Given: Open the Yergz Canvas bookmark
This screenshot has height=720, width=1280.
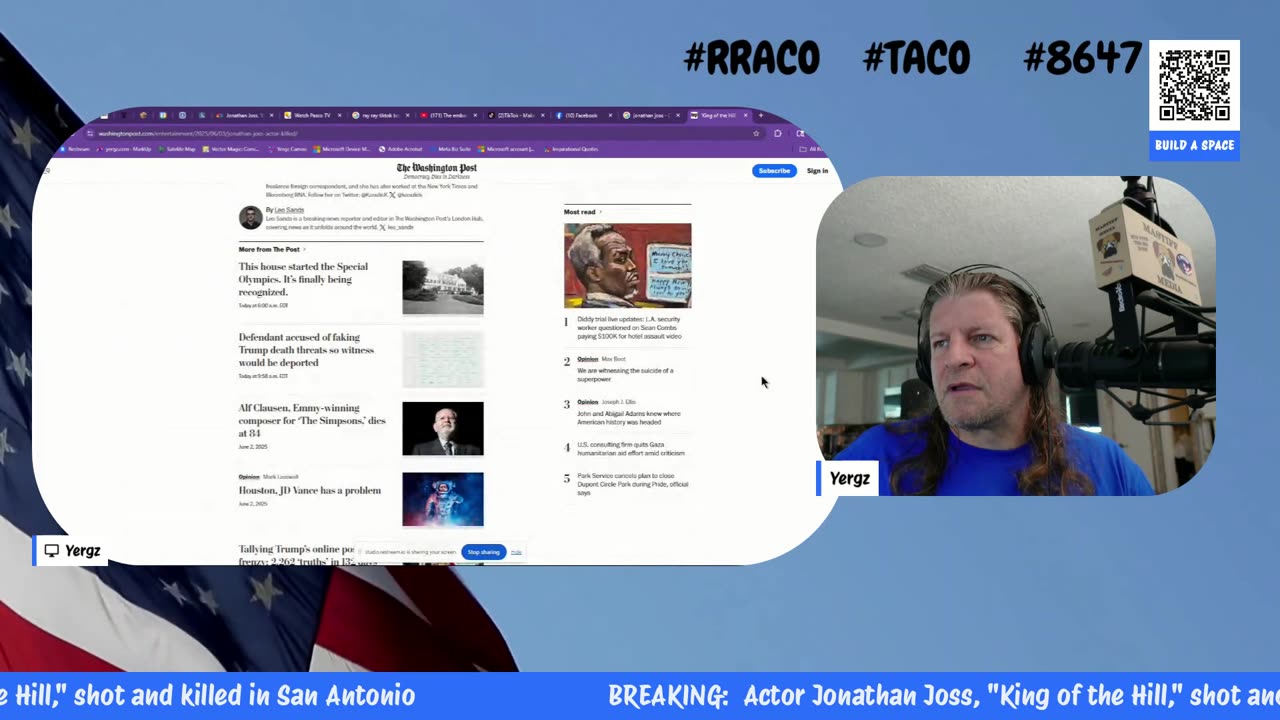Looking at the screenshot, I should coord(287,149).
